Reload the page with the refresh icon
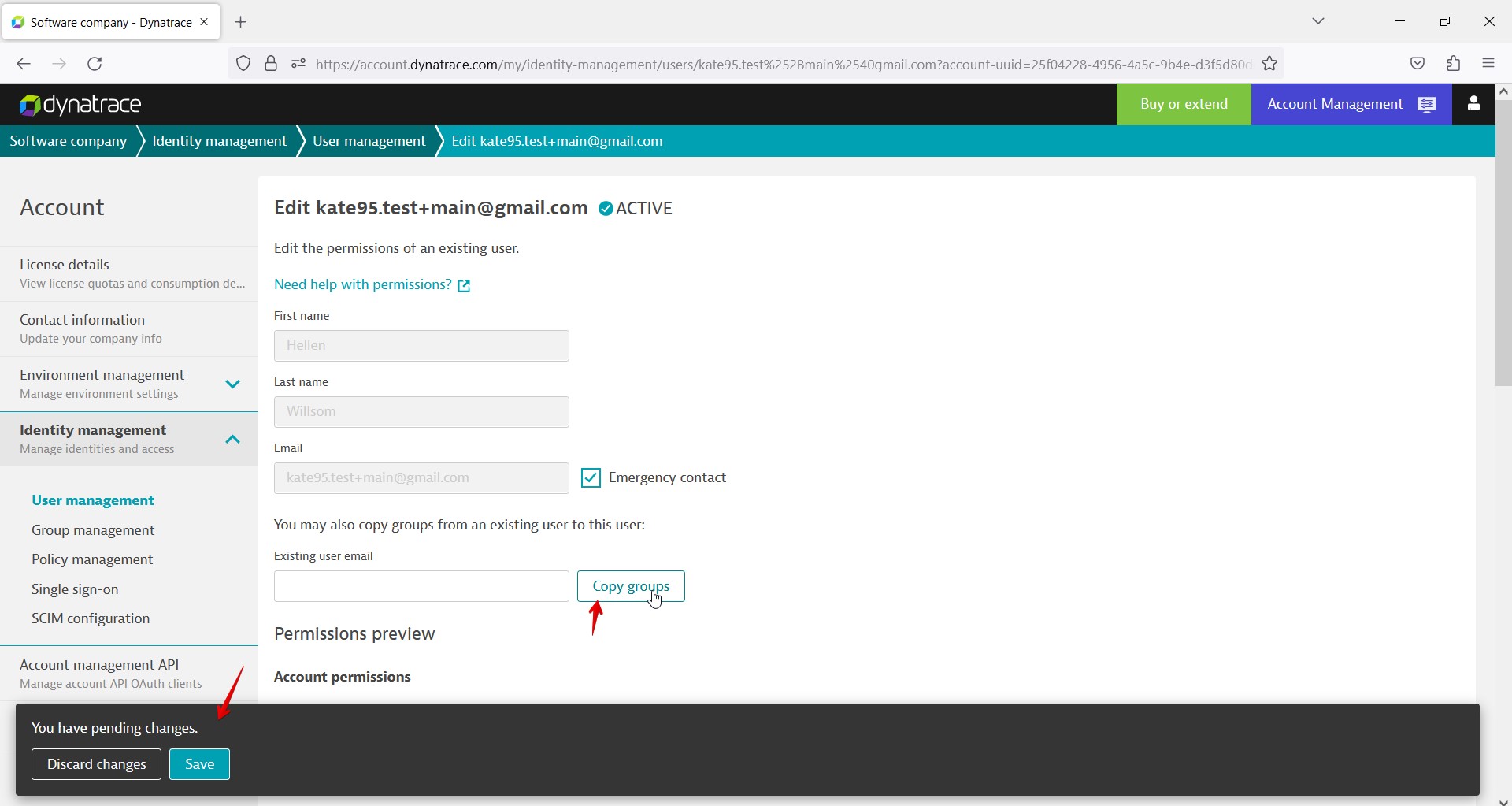The height and width of the screenshot is (806, 1512). [x=94, y=64]
